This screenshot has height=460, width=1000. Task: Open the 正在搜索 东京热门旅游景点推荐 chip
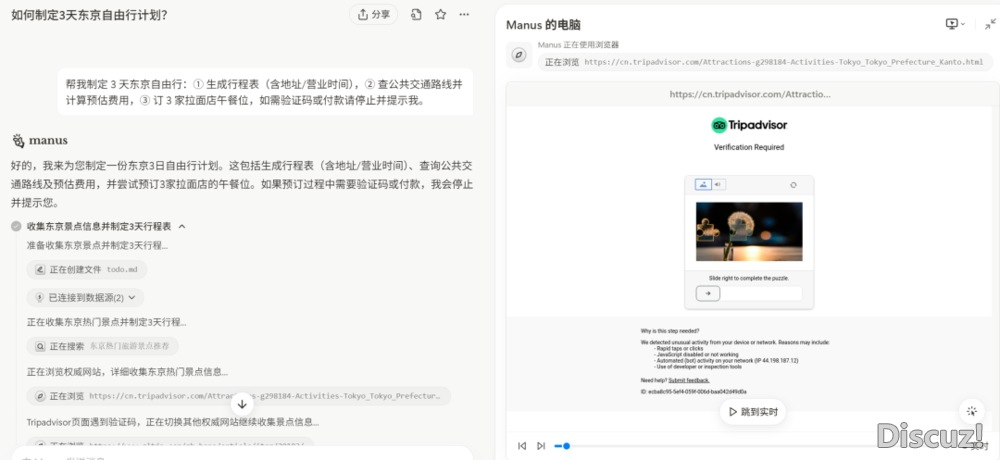(x=103, y=346)
